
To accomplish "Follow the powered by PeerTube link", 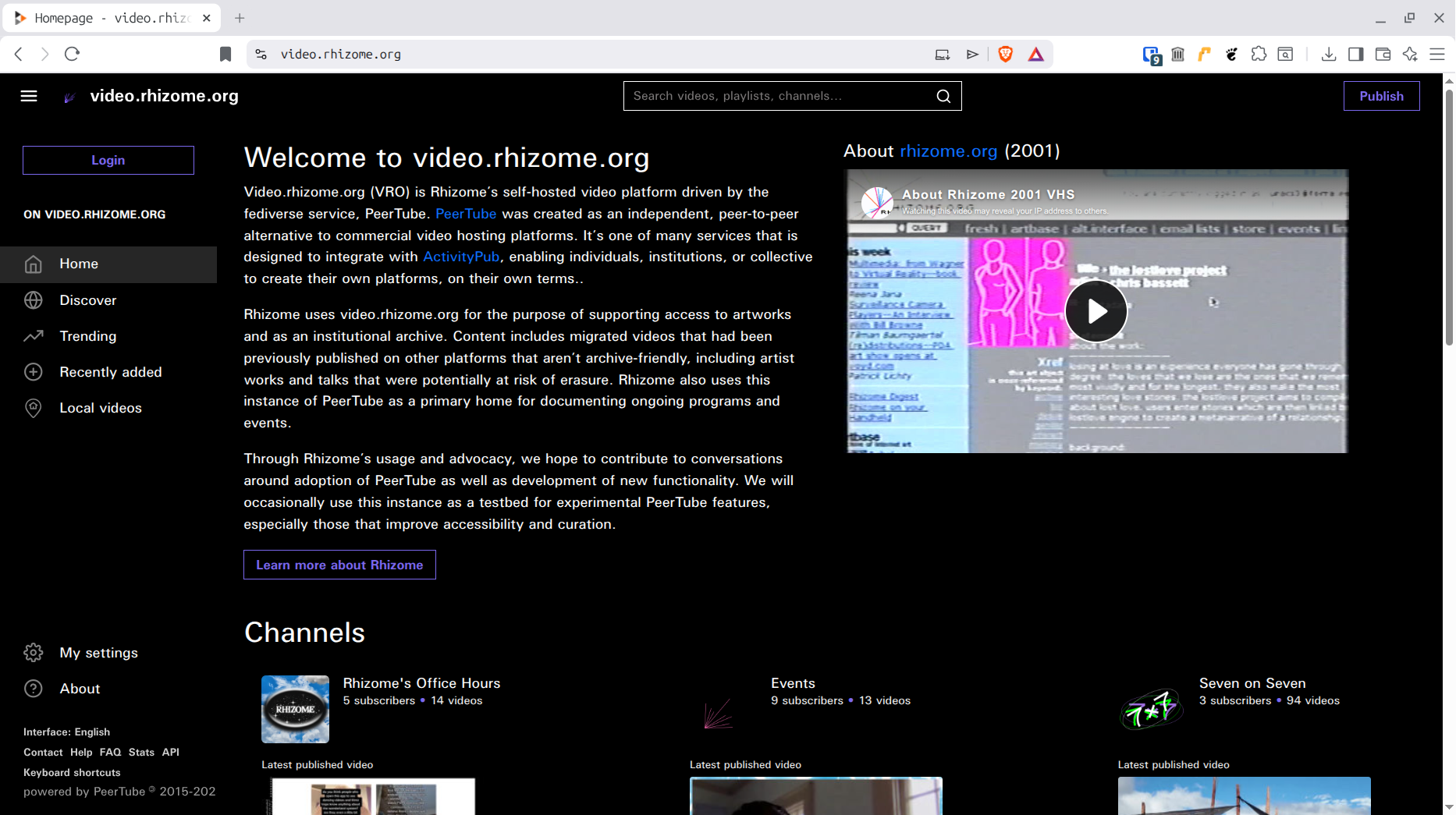I will [119, 791].
